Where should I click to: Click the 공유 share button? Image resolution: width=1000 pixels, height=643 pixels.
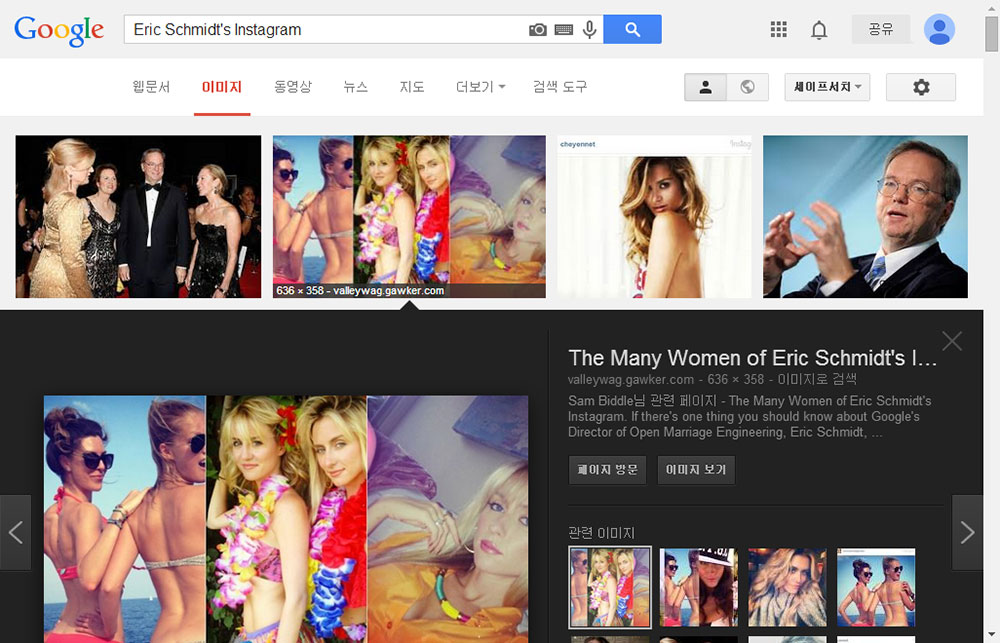pos(881,29)
